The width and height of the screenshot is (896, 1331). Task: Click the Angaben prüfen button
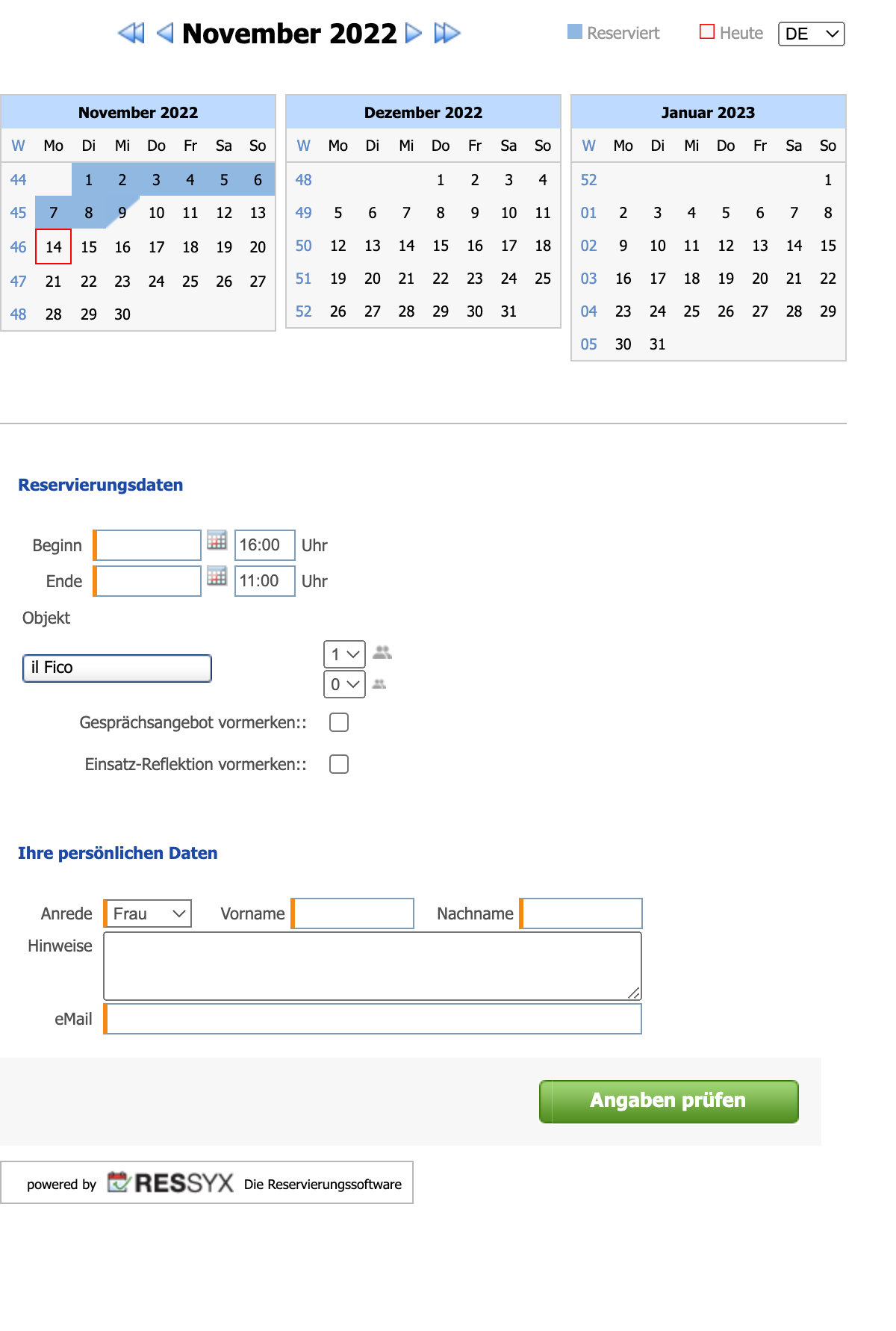tap(669, 1101)
